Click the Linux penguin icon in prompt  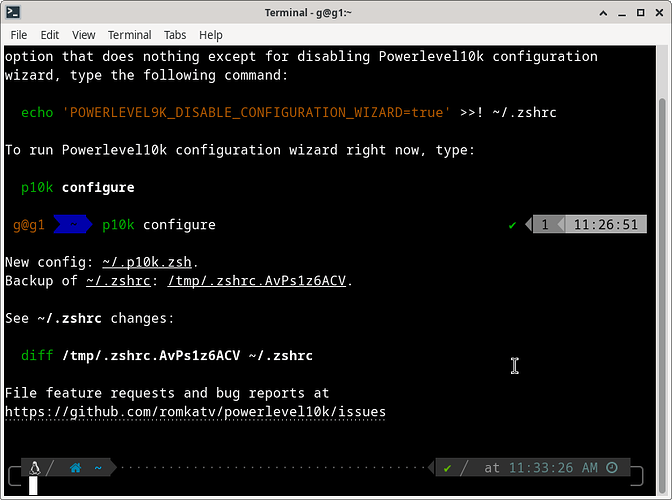(x=35, y=468)
